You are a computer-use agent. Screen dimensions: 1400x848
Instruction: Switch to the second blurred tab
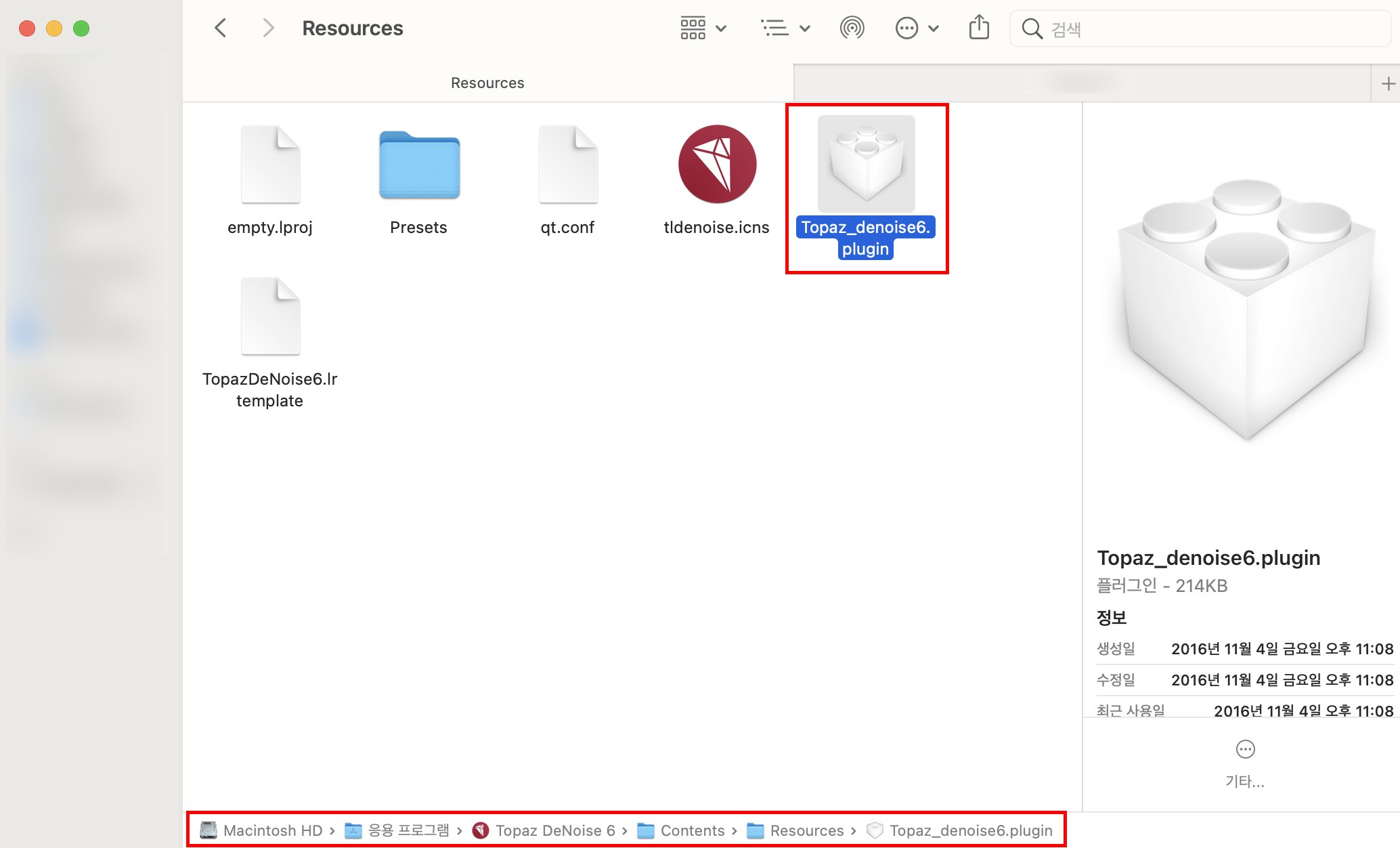[x=1082, y=83]
